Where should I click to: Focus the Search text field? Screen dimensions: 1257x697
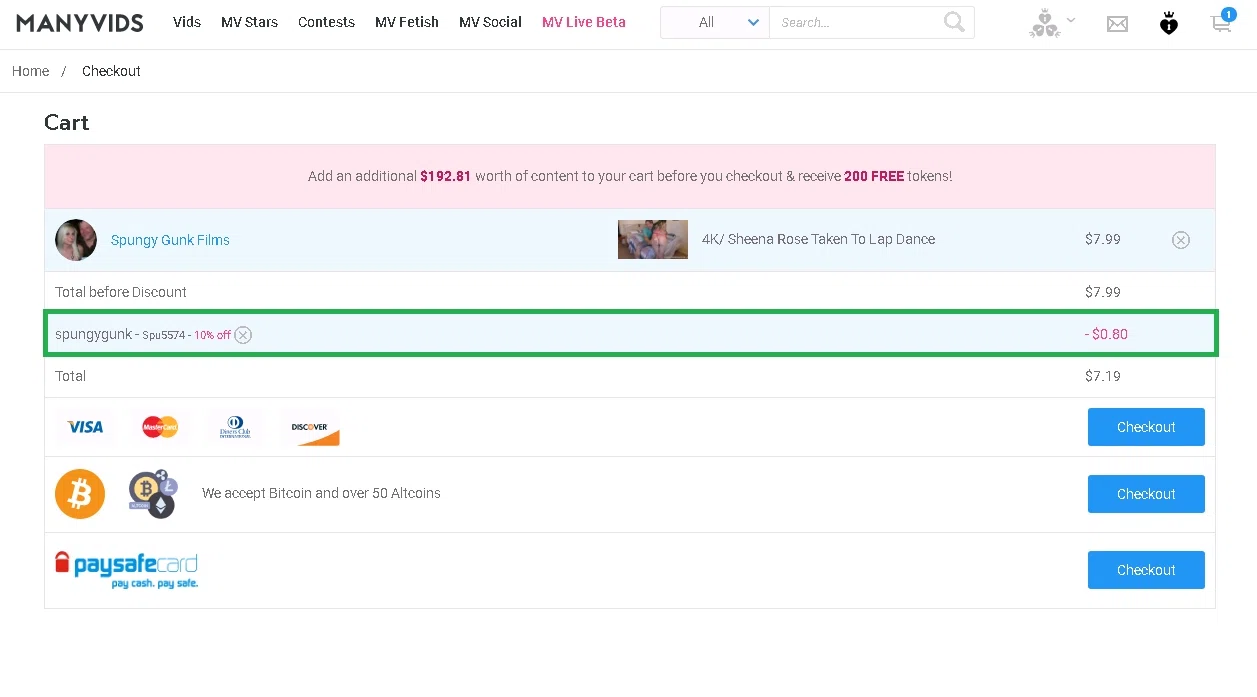tap(858, 22)
